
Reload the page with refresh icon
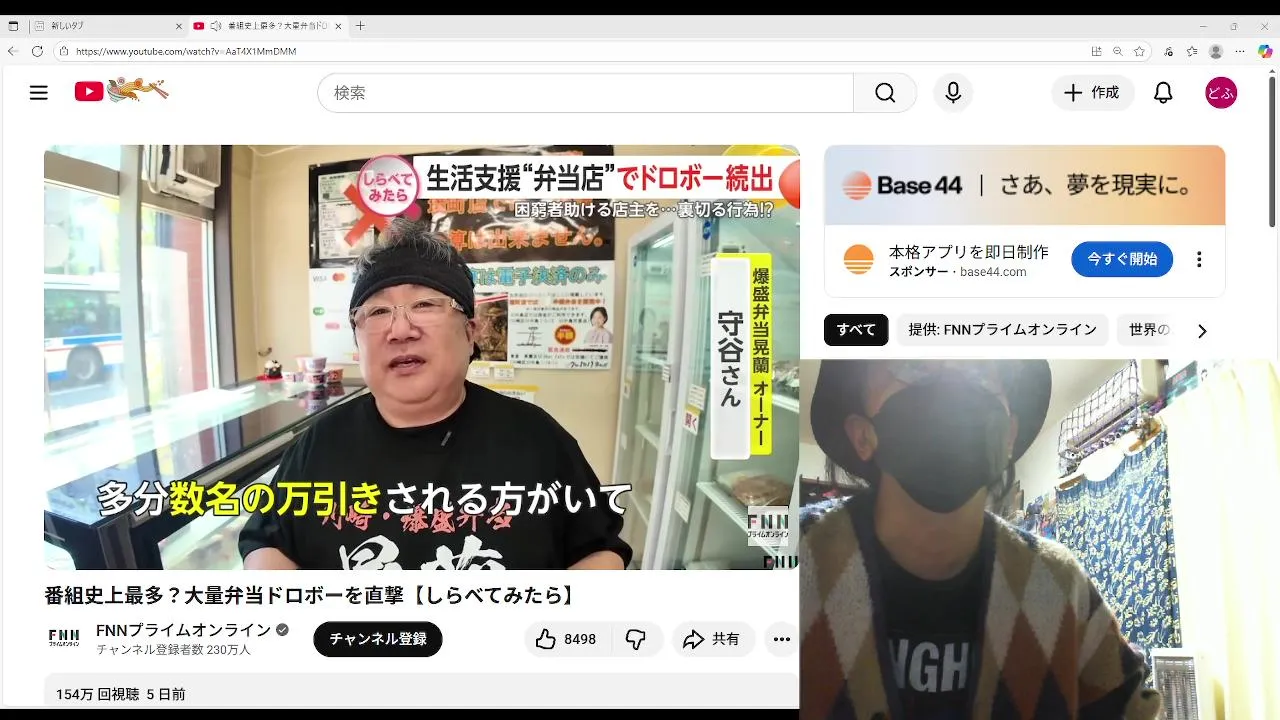tap(37, 51)
